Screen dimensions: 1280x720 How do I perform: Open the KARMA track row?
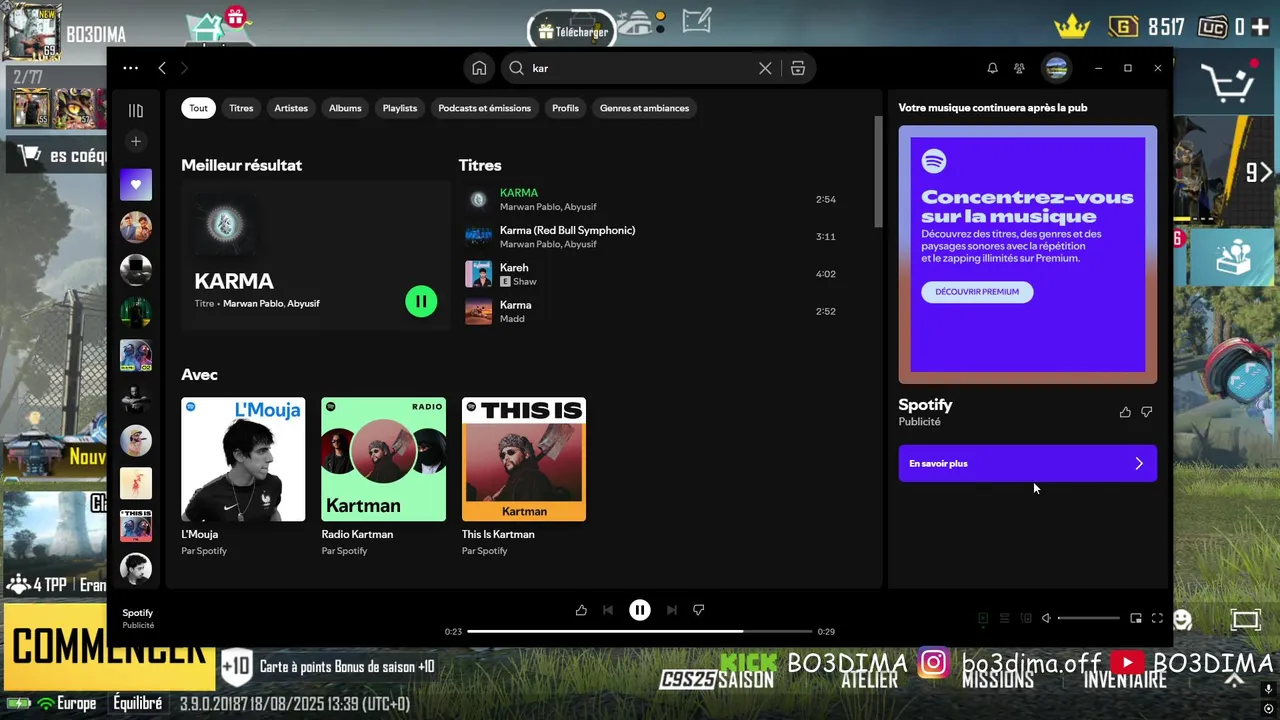coord(652,199)
